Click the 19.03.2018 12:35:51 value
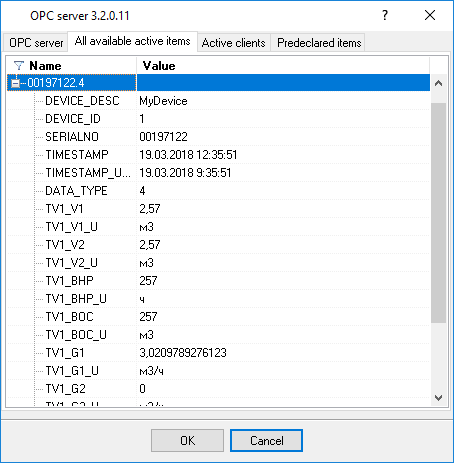454x463 pixels. pyautogui.click(x=188, y=155)
